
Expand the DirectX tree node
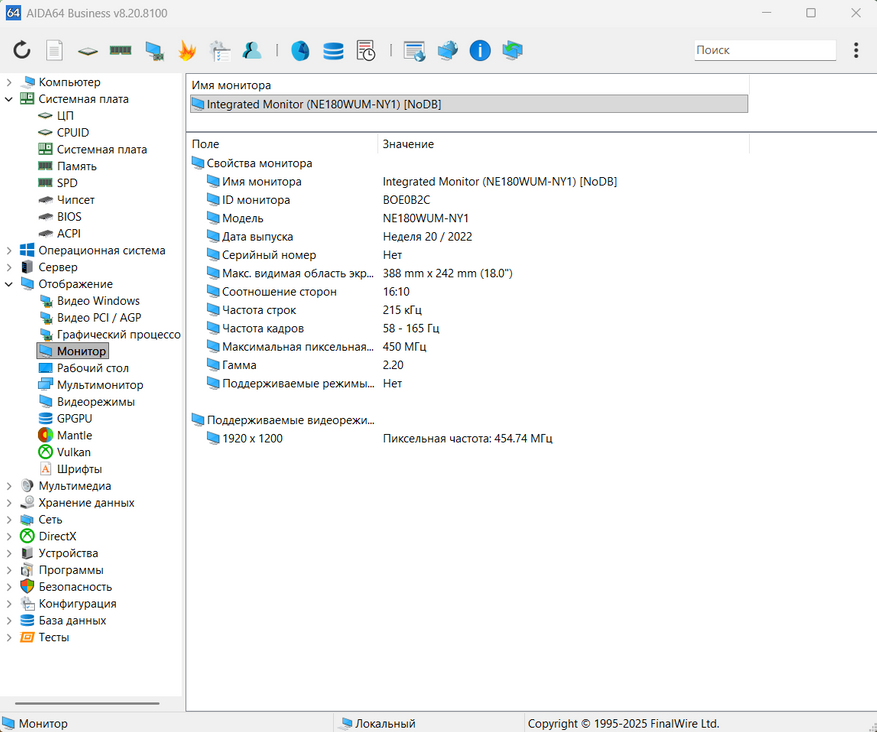(8, 536)
